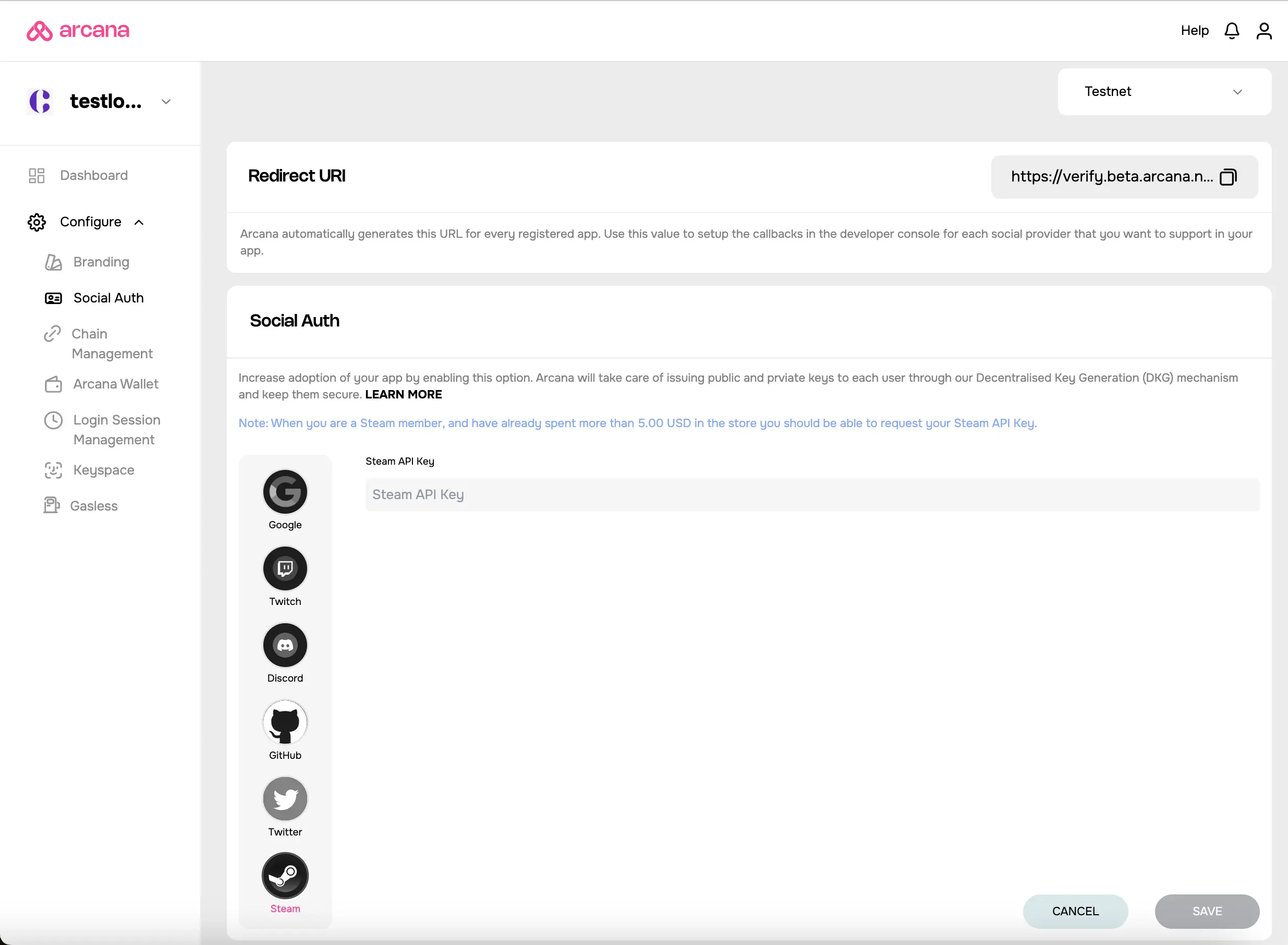The image size is (1288, 945).
Task: Open the Keyspace menu item
Action: tap(104, 470)
